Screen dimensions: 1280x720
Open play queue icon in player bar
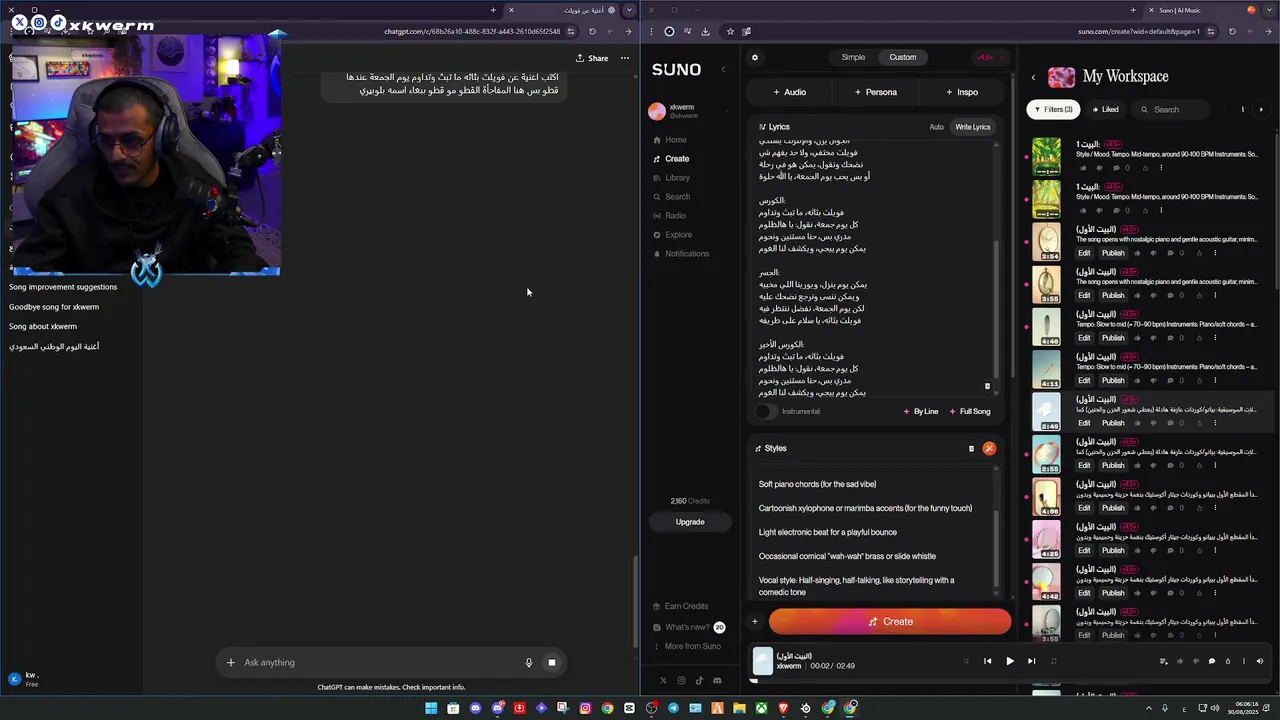tap(1163, 661)
